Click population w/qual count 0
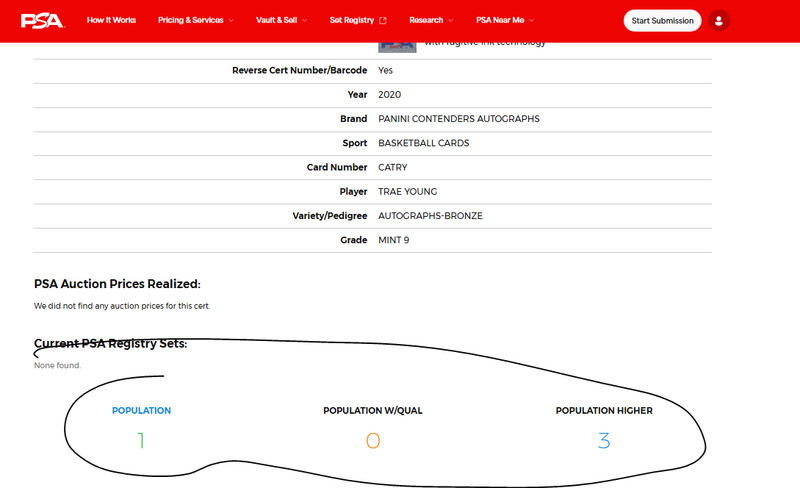 [373, 441]
